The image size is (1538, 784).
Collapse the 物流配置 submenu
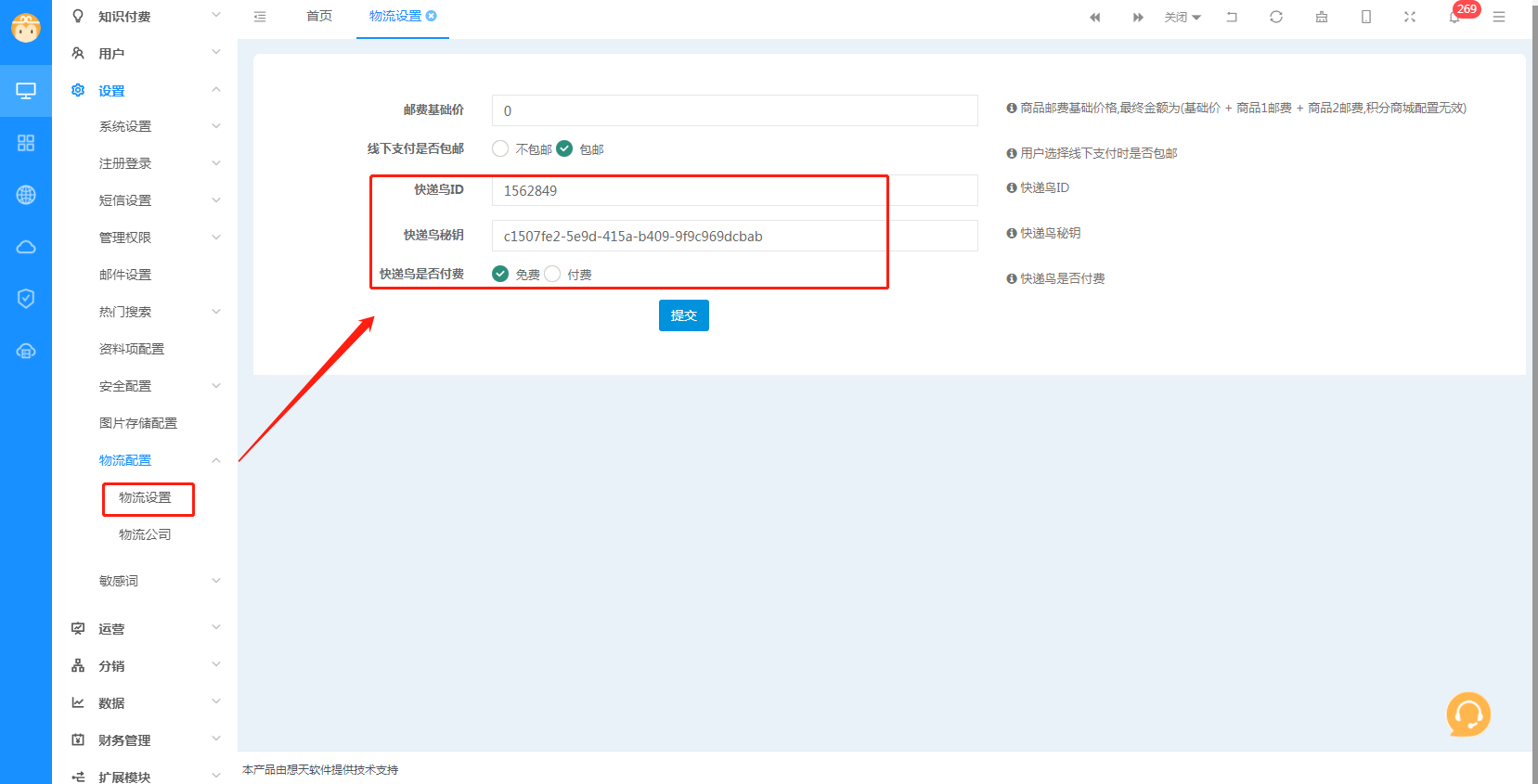click(216, 460)
